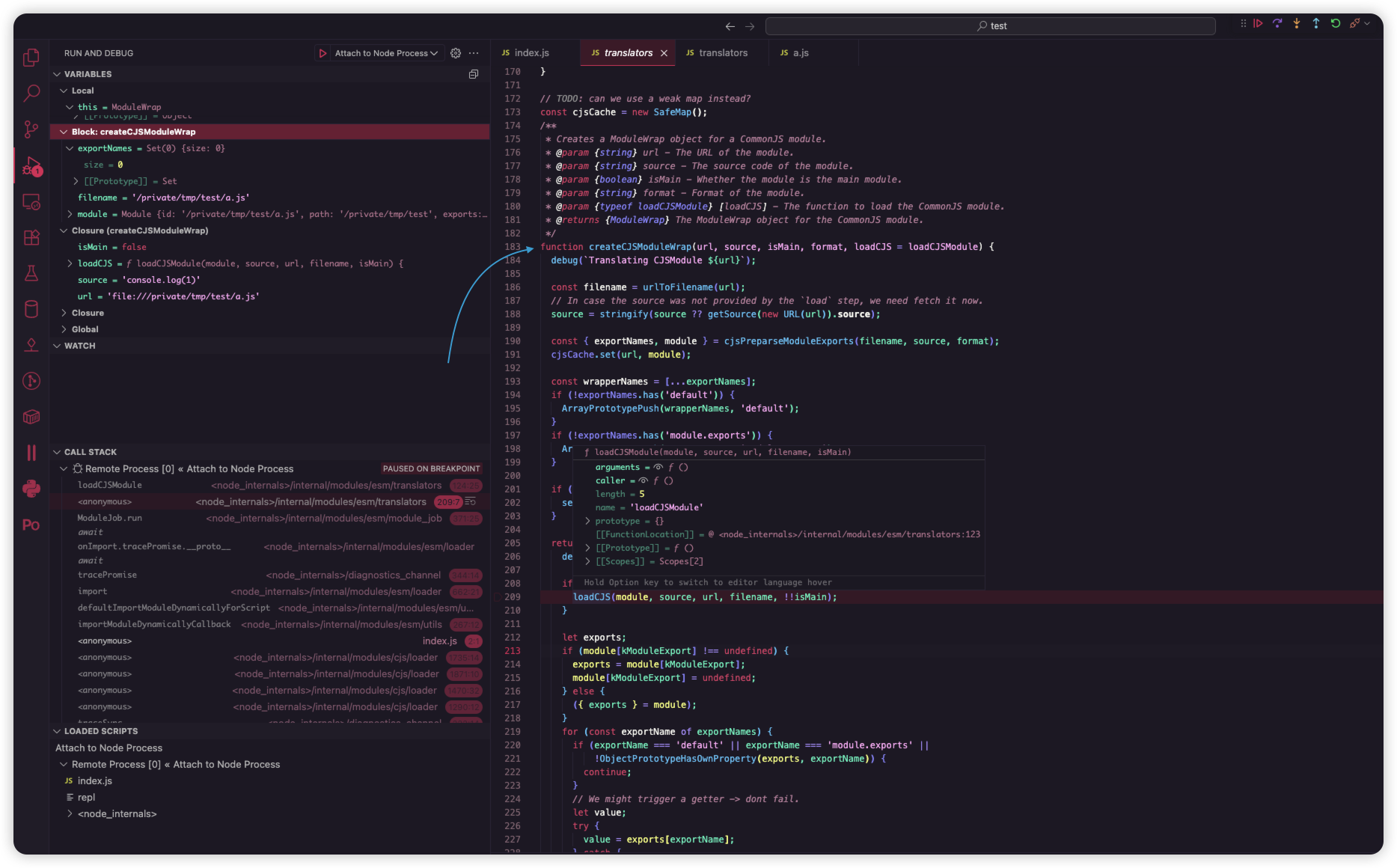The height and width of the screenshot is (868, 1397).
Task: Open the Po icon view in activity bar
Action: [x=31, y=525]
